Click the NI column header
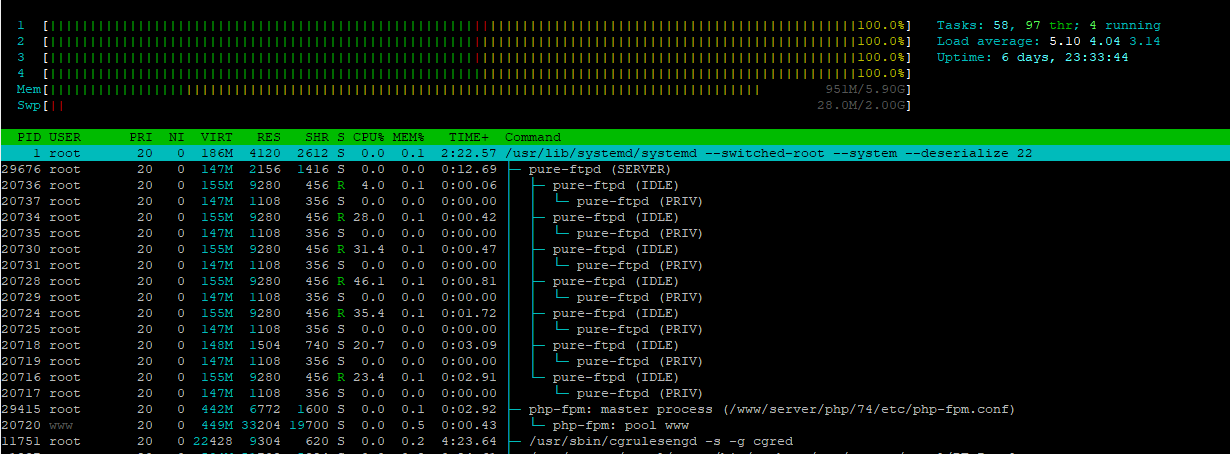1230x454 pixels. (177, 137)
